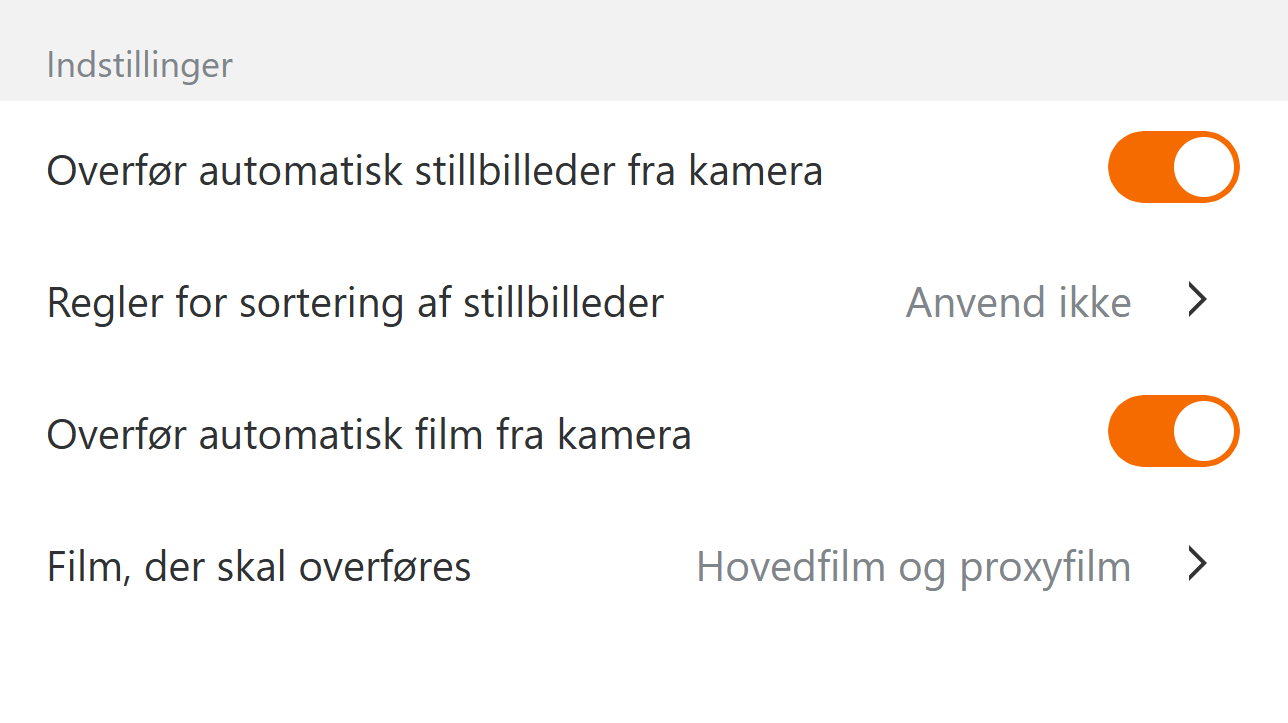This screenshot has width=1288, height=723.
Task: Click the word 'proxyfilm' in film row
Action: pos(1045,567)
